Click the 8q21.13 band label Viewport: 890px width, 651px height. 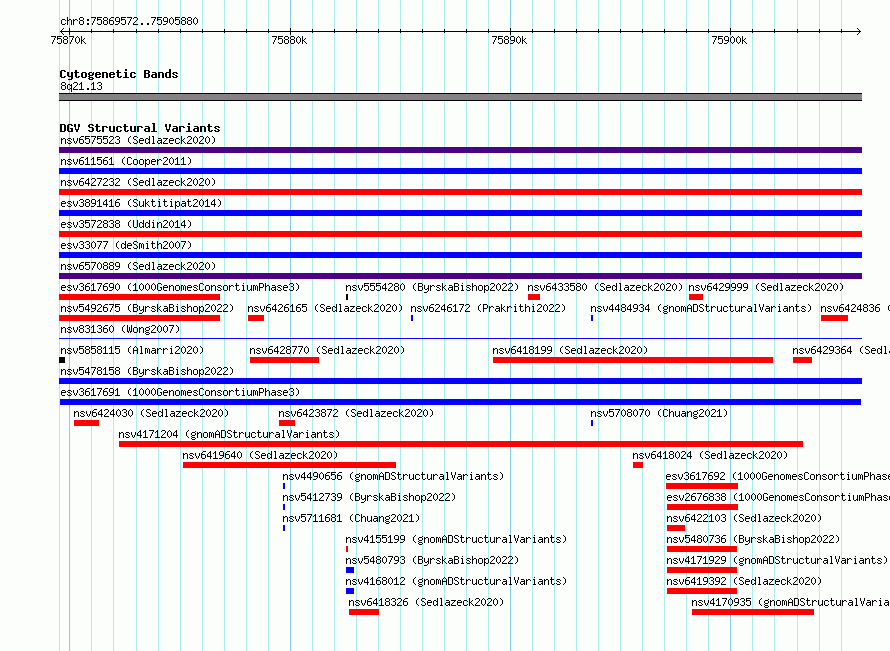point(81,86)
